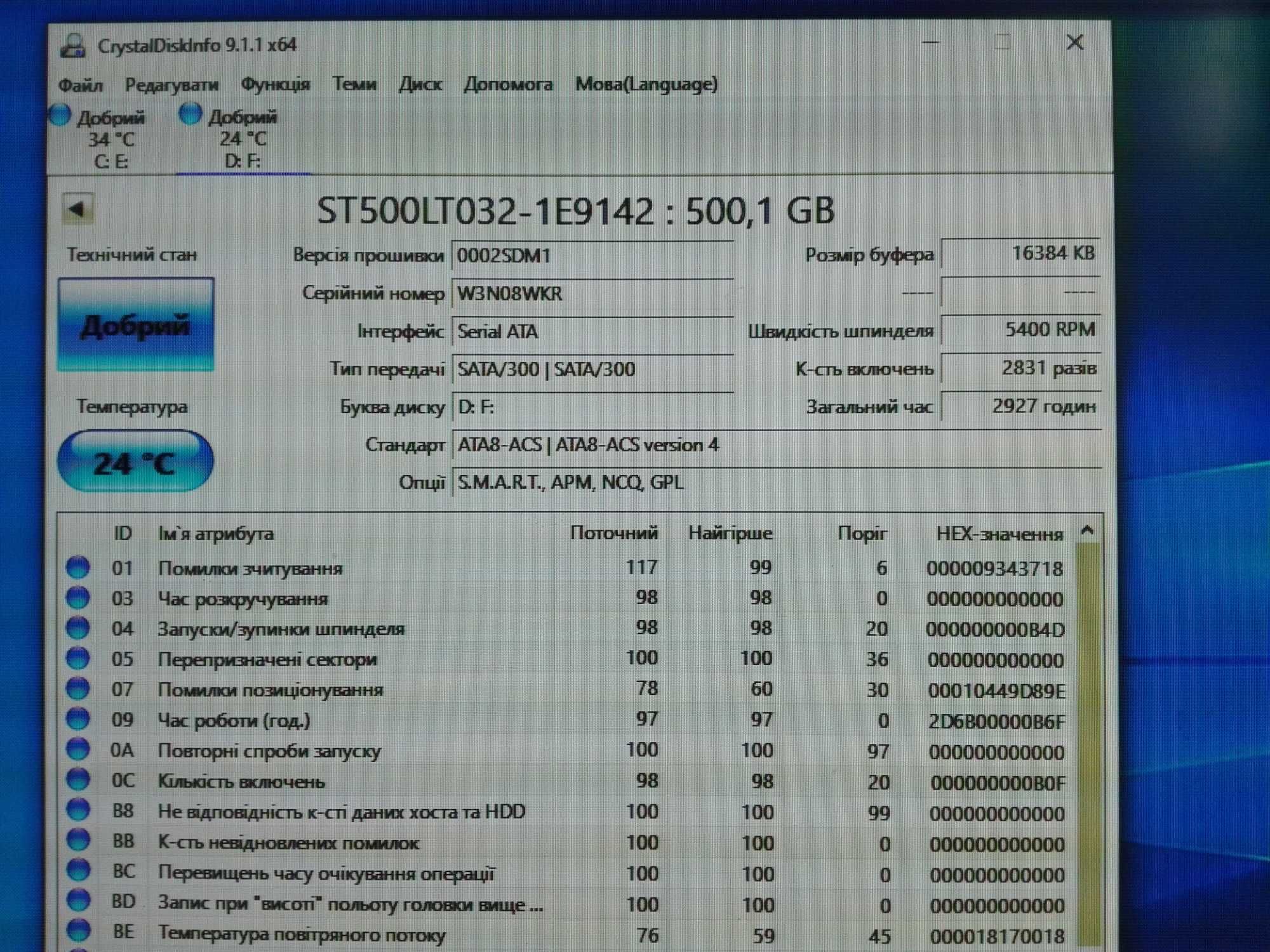
Task: Click the firmware version field 0002SDM1
Action: pyautogui.click(x=592, y=256)
